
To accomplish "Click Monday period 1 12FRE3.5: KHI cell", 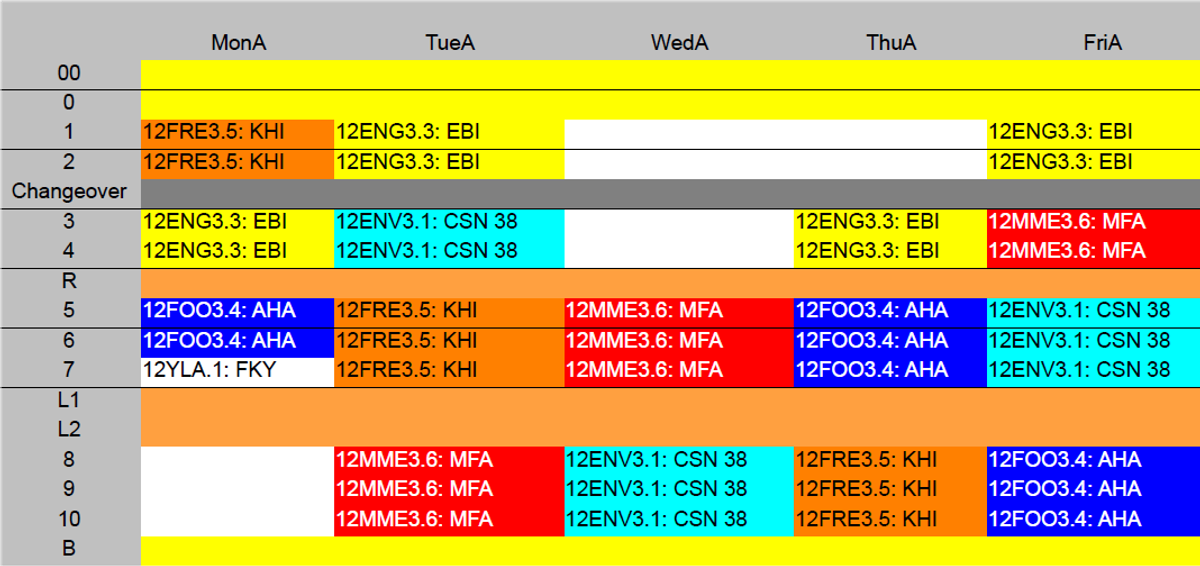I will point(236,132).
